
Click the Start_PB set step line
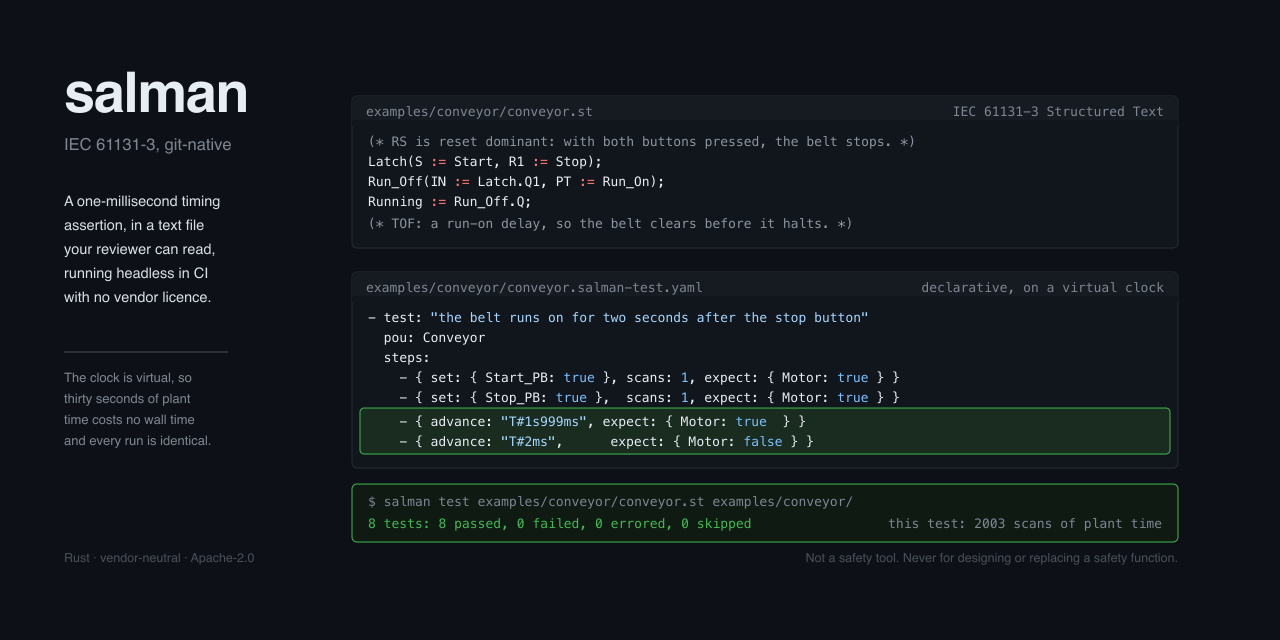point(649,378)
